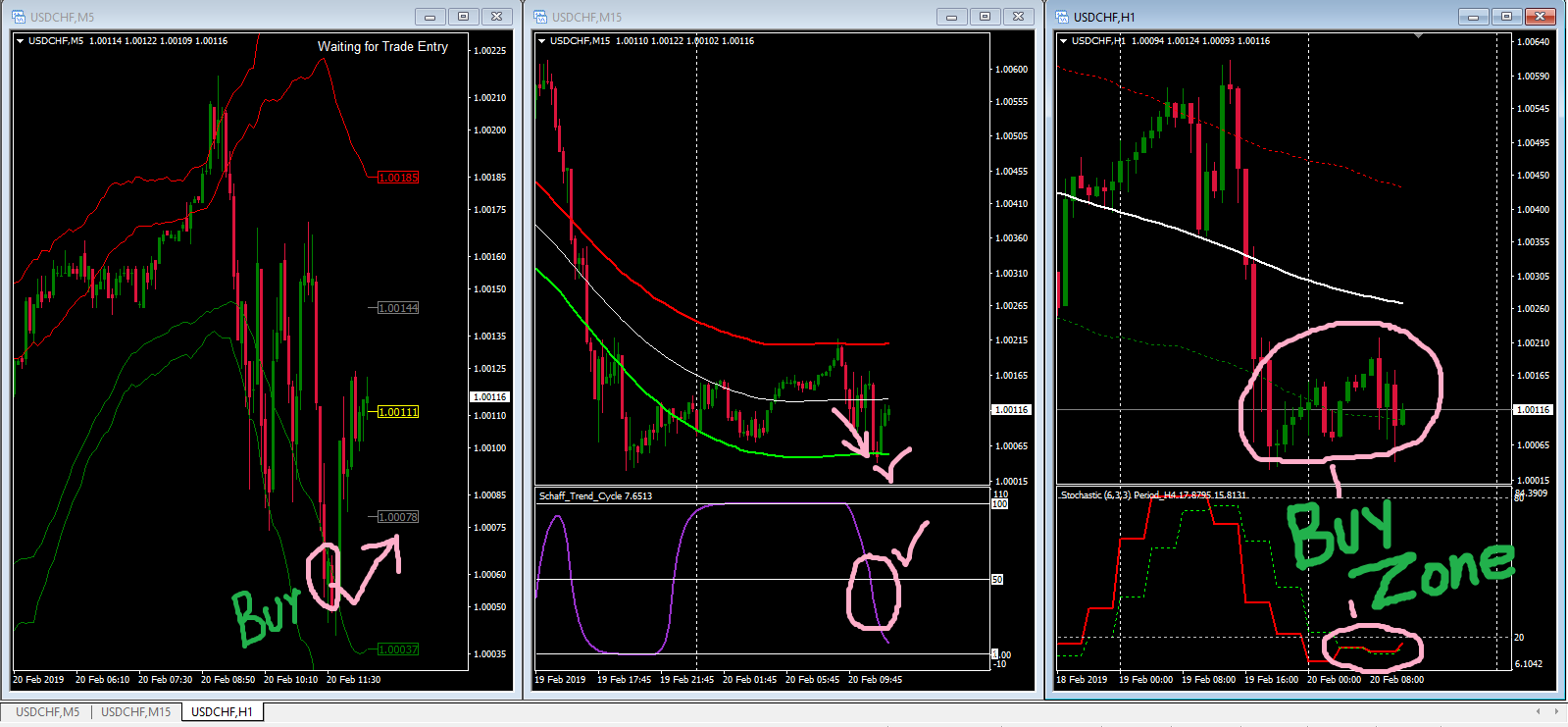This screenshot has width=1568, height=727.
Task: Click current price tag 1.00116 on the M15 chart axis
Action: click(x=1011, y=409)
